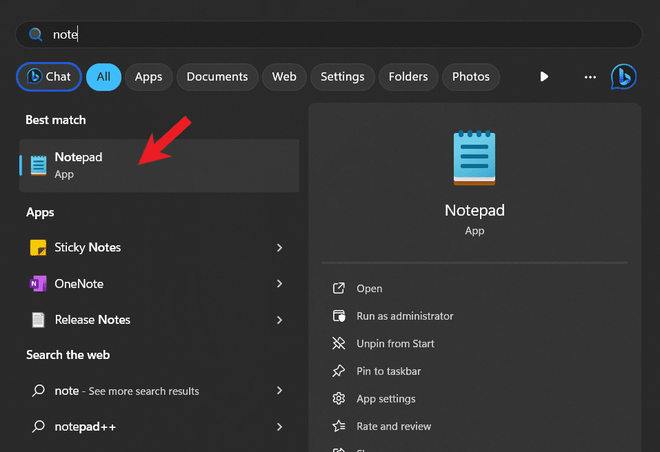
Task: Expand notepad++ web search chevron
Action: (280, 427)
